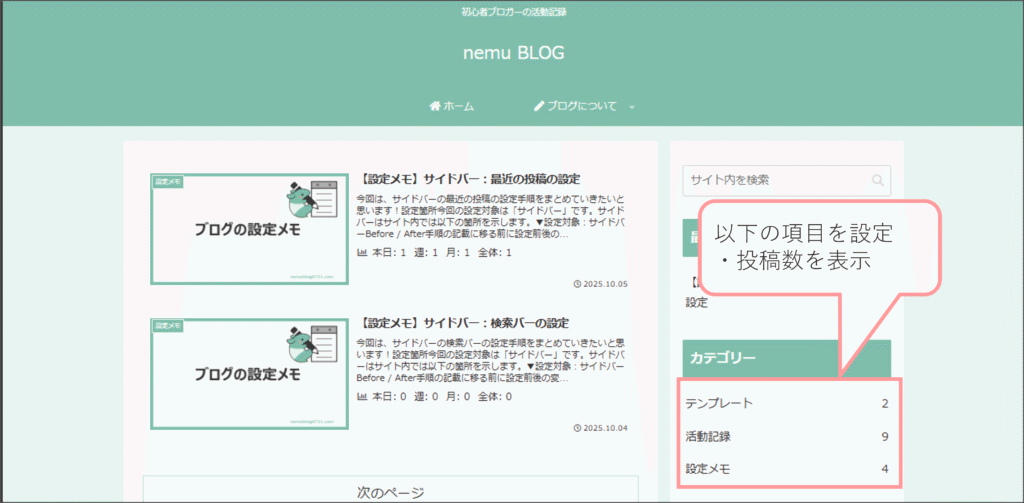Click the clock icon next to 2025.10.05
Image resolution: width=1024 pixels, height=503 pixels.
[578, 284]
